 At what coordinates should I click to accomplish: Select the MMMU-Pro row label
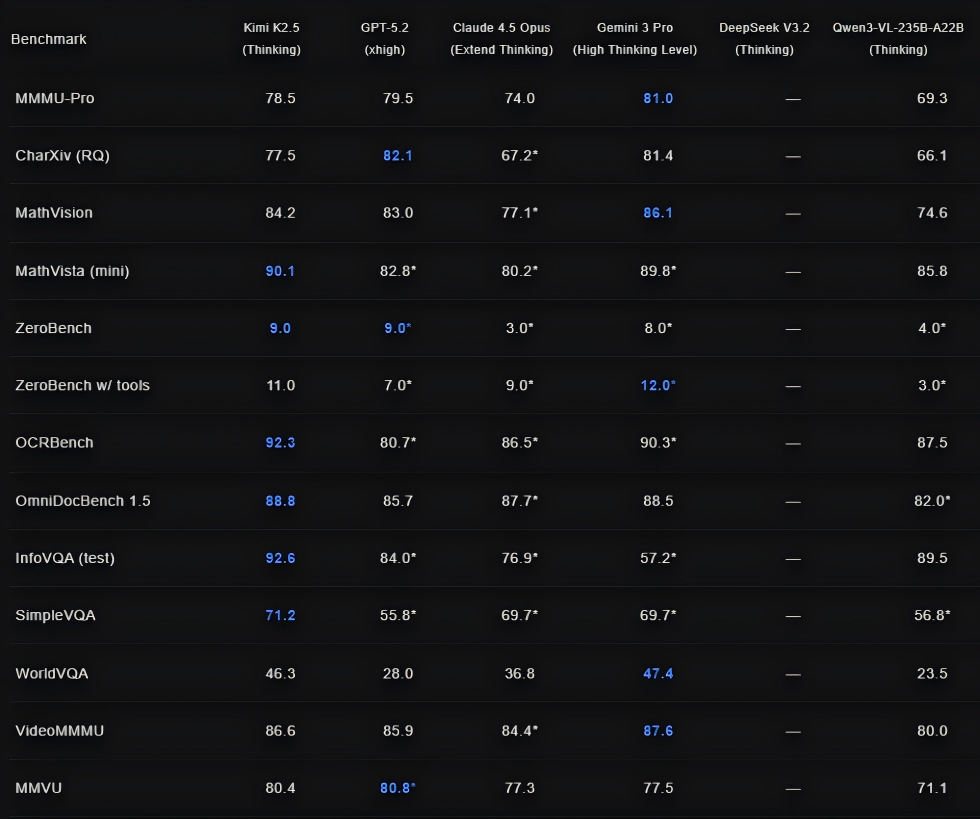pos(54,98)
